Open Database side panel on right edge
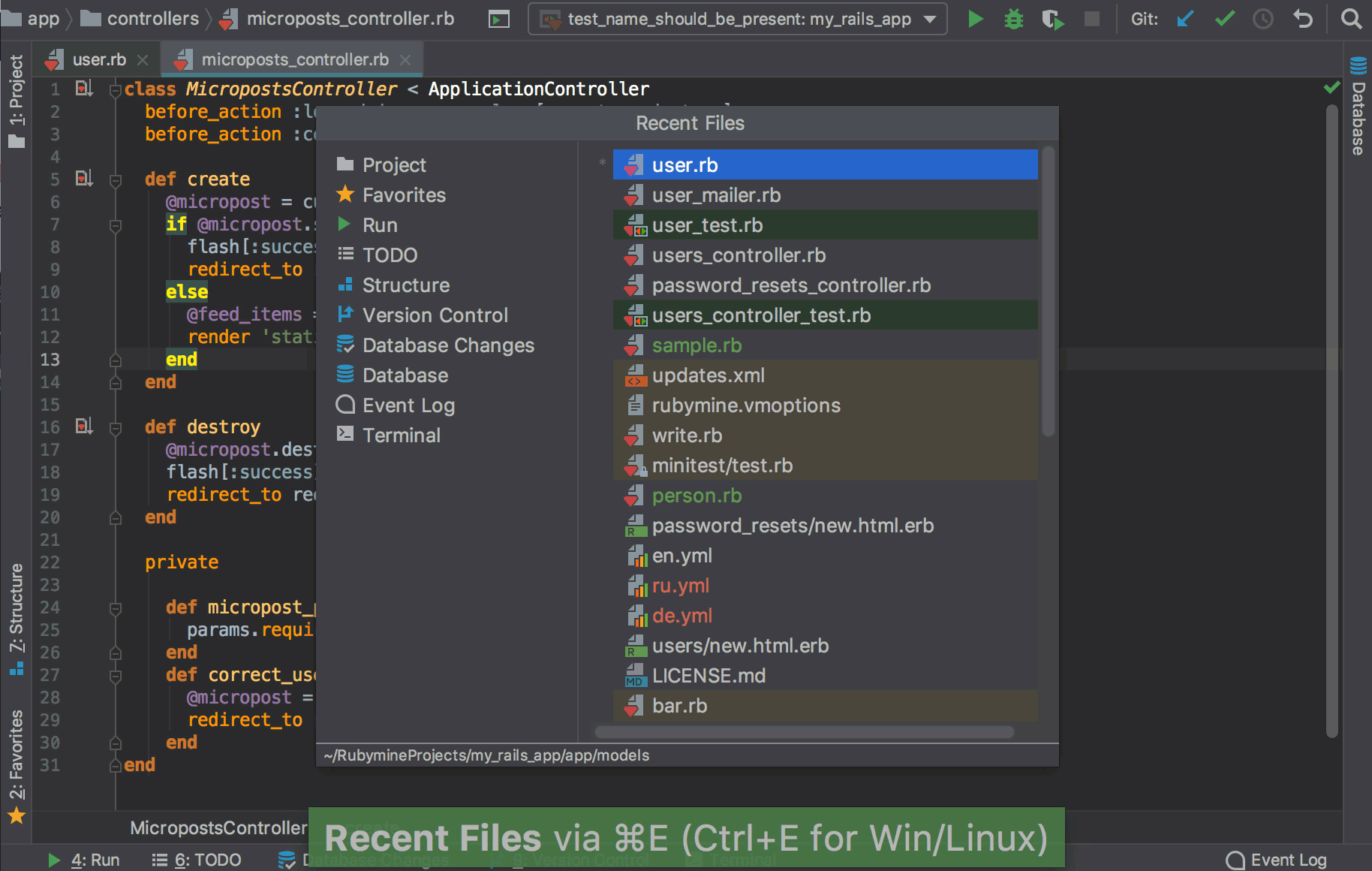 tap(1358, 106)
